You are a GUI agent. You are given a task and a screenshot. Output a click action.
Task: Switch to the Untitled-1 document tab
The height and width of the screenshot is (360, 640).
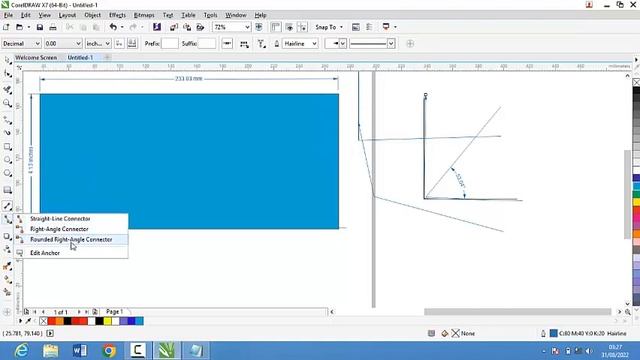point(80,58)
